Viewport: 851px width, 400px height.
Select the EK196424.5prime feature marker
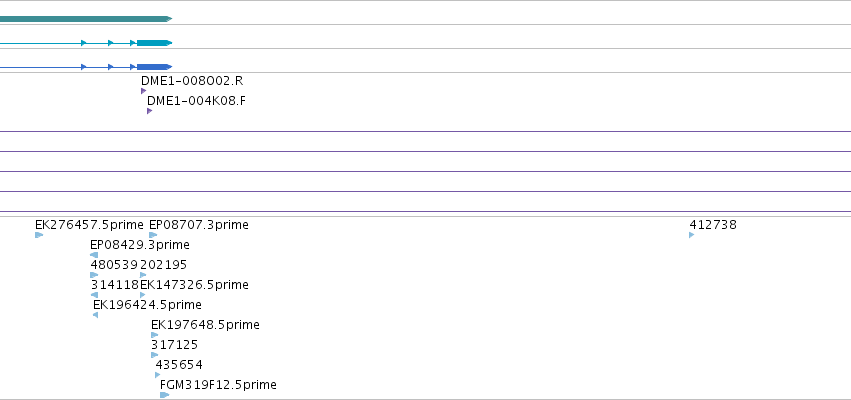click(x=96, y=315)
